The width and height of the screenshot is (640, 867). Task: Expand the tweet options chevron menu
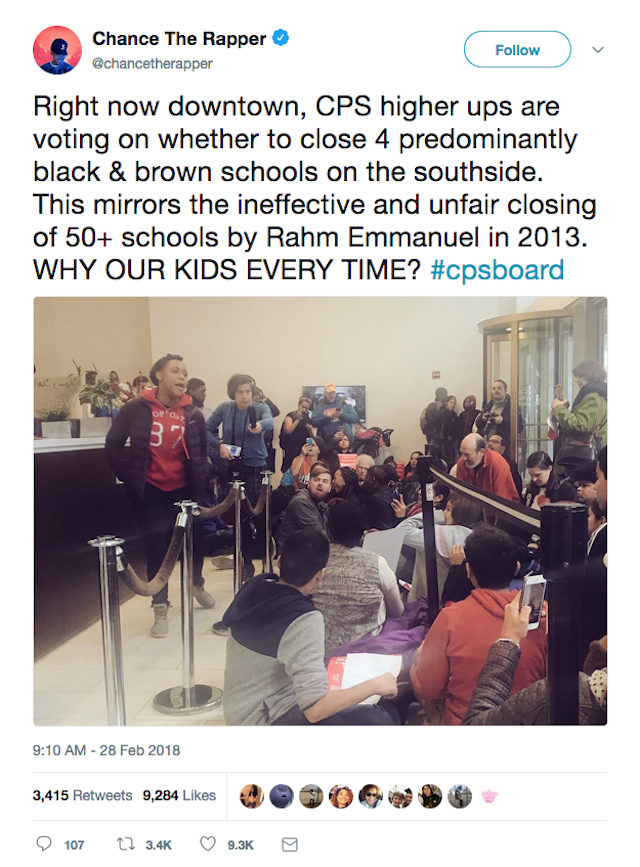598,49
